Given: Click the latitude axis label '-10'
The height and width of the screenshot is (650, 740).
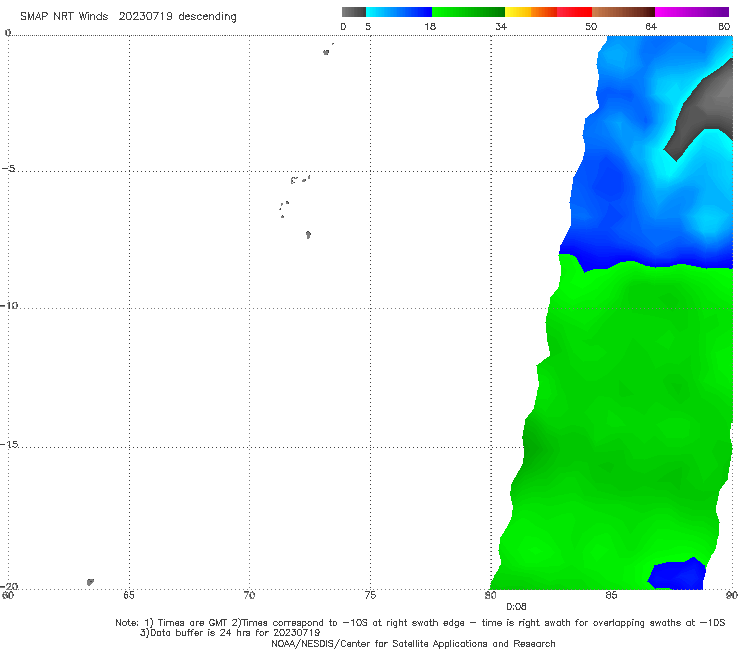Looking at the screenshot, I should tap(9, 306).
